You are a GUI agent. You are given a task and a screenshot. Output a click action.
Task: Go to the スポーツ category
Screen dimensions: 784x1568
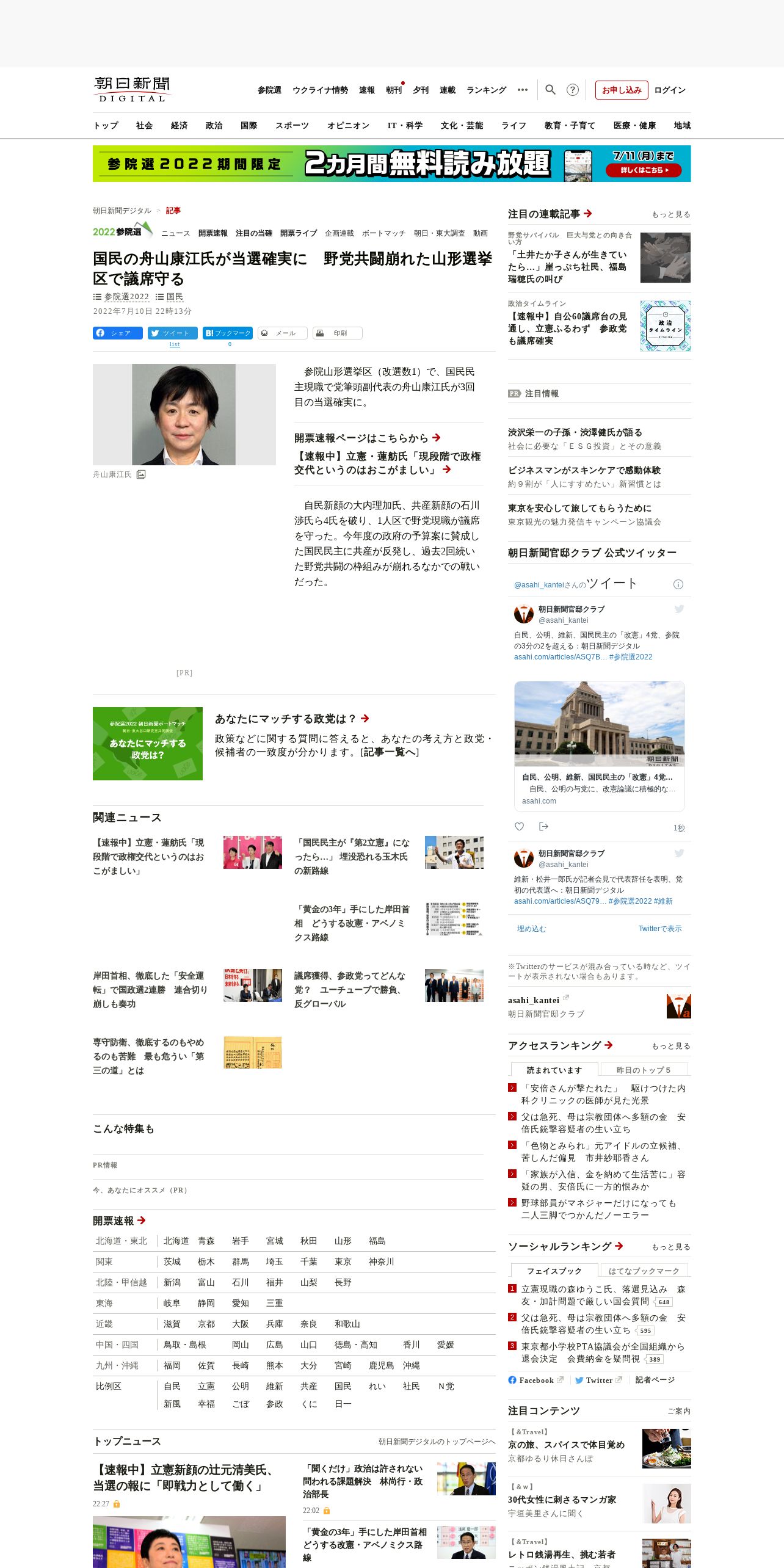click(x=292, y=125)
